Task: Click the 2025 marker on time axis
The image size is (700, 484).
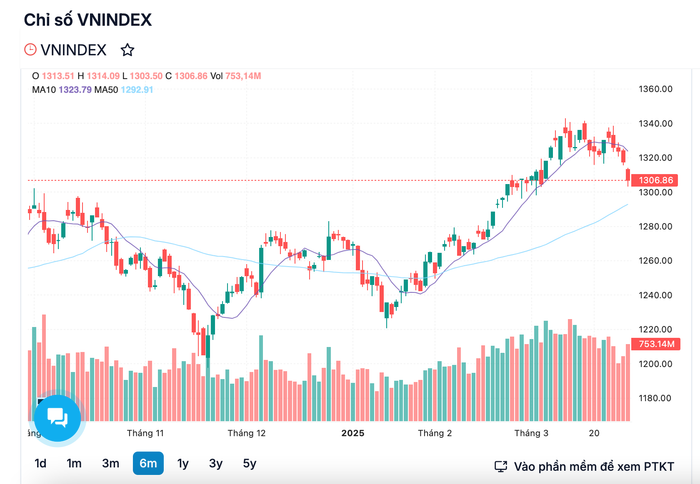Action: point(353,433)
